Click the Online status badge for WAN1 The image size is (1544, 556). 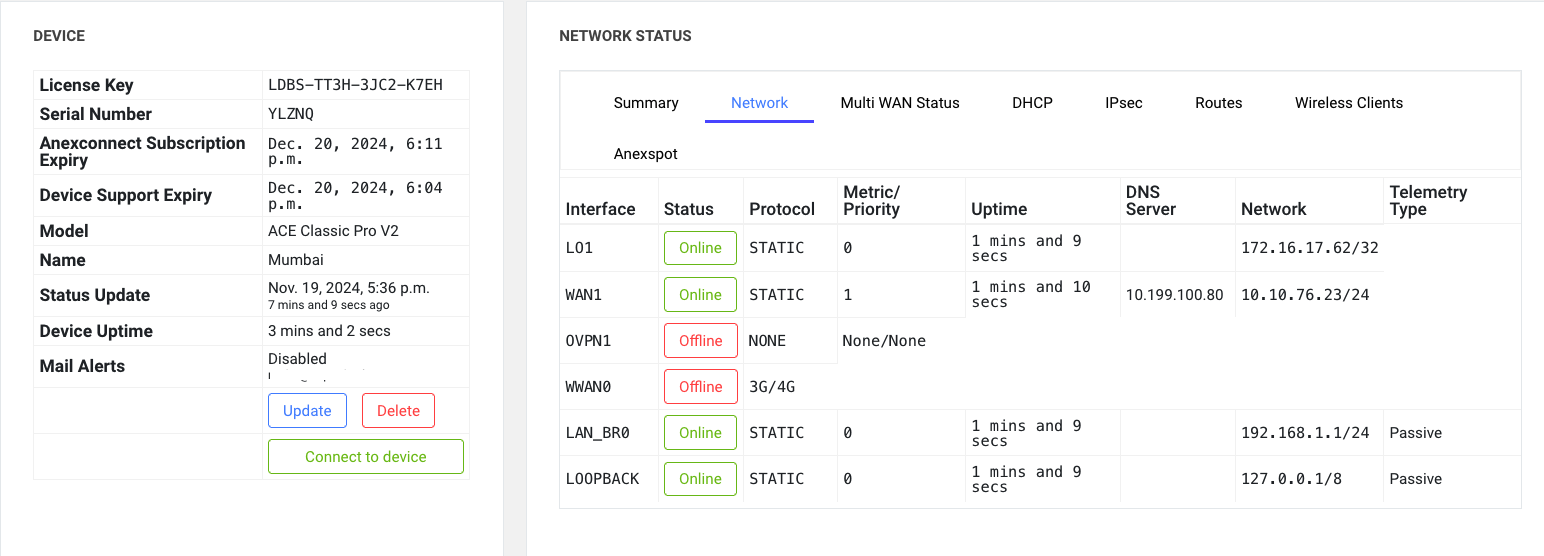[x=700, y=295]
